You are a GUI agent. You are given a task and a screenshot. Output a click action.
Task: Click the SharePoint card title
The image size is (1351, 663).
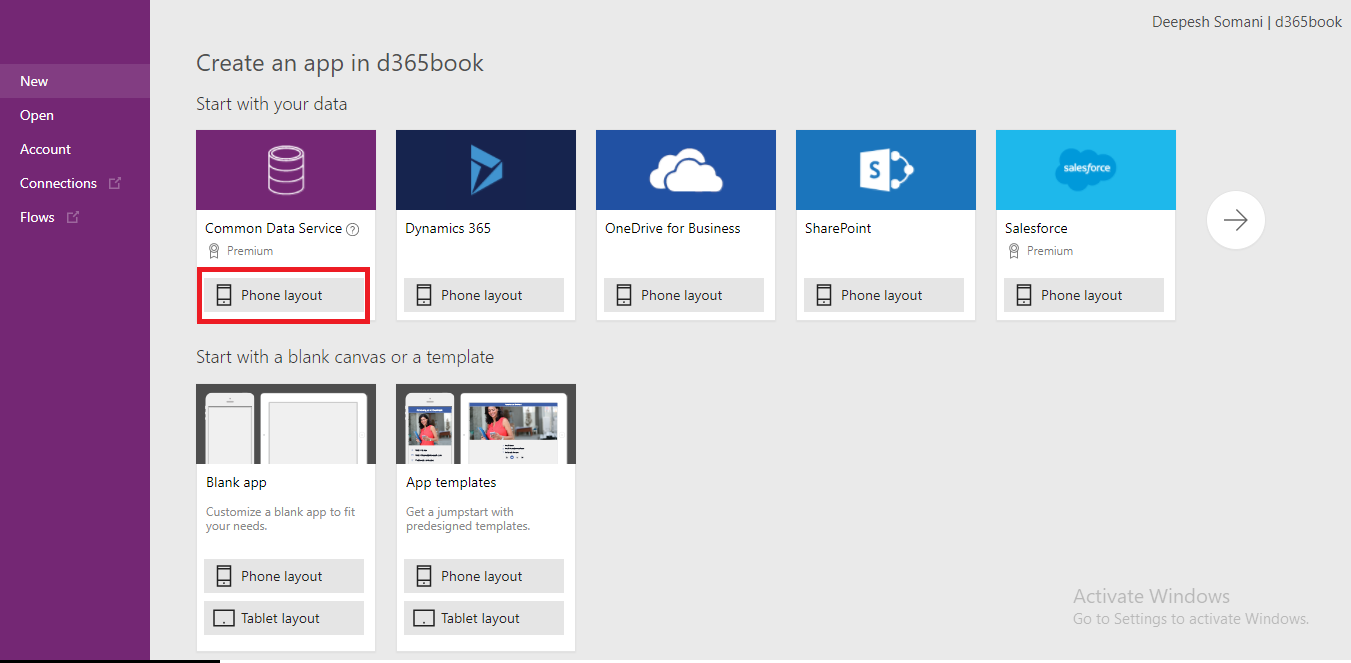tap(838, 228)
